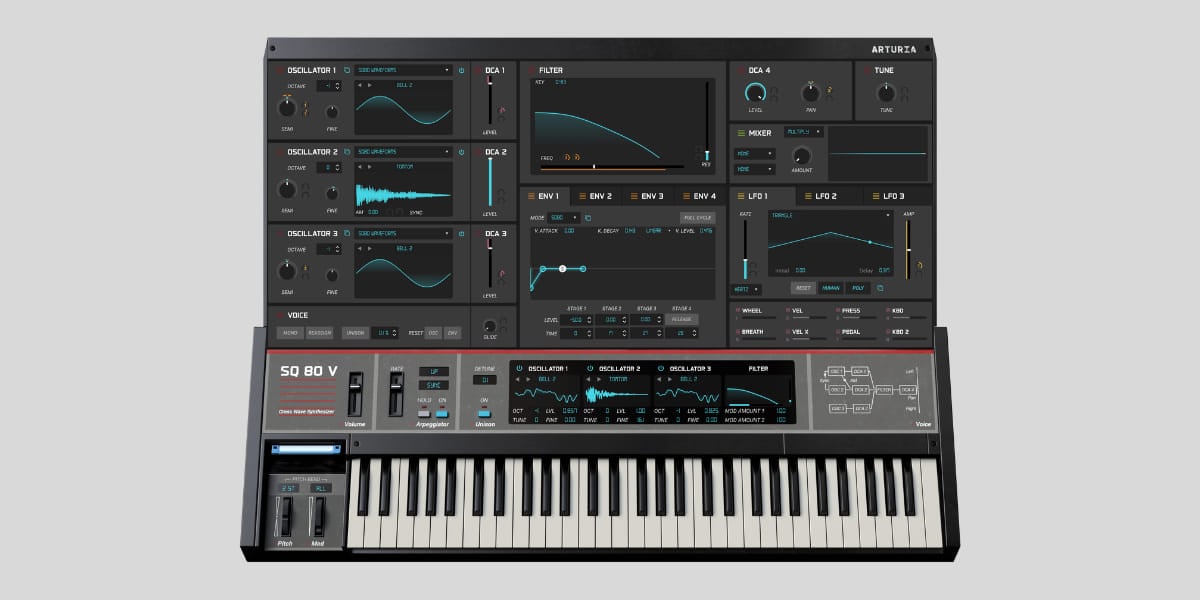Click the copy icon next to ENV mode

[588, 217]
